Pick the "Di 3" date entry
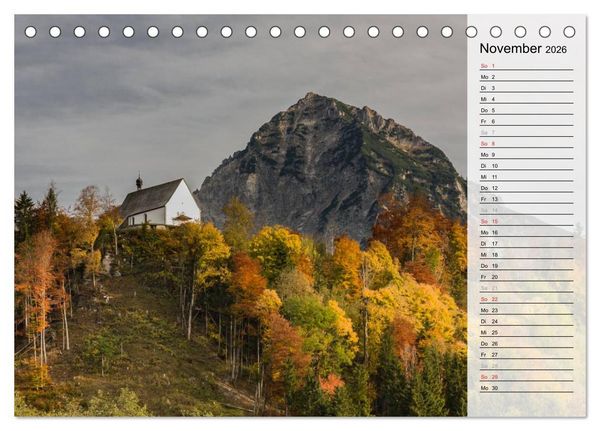600x431 pixels. click(x=527, y=88)
